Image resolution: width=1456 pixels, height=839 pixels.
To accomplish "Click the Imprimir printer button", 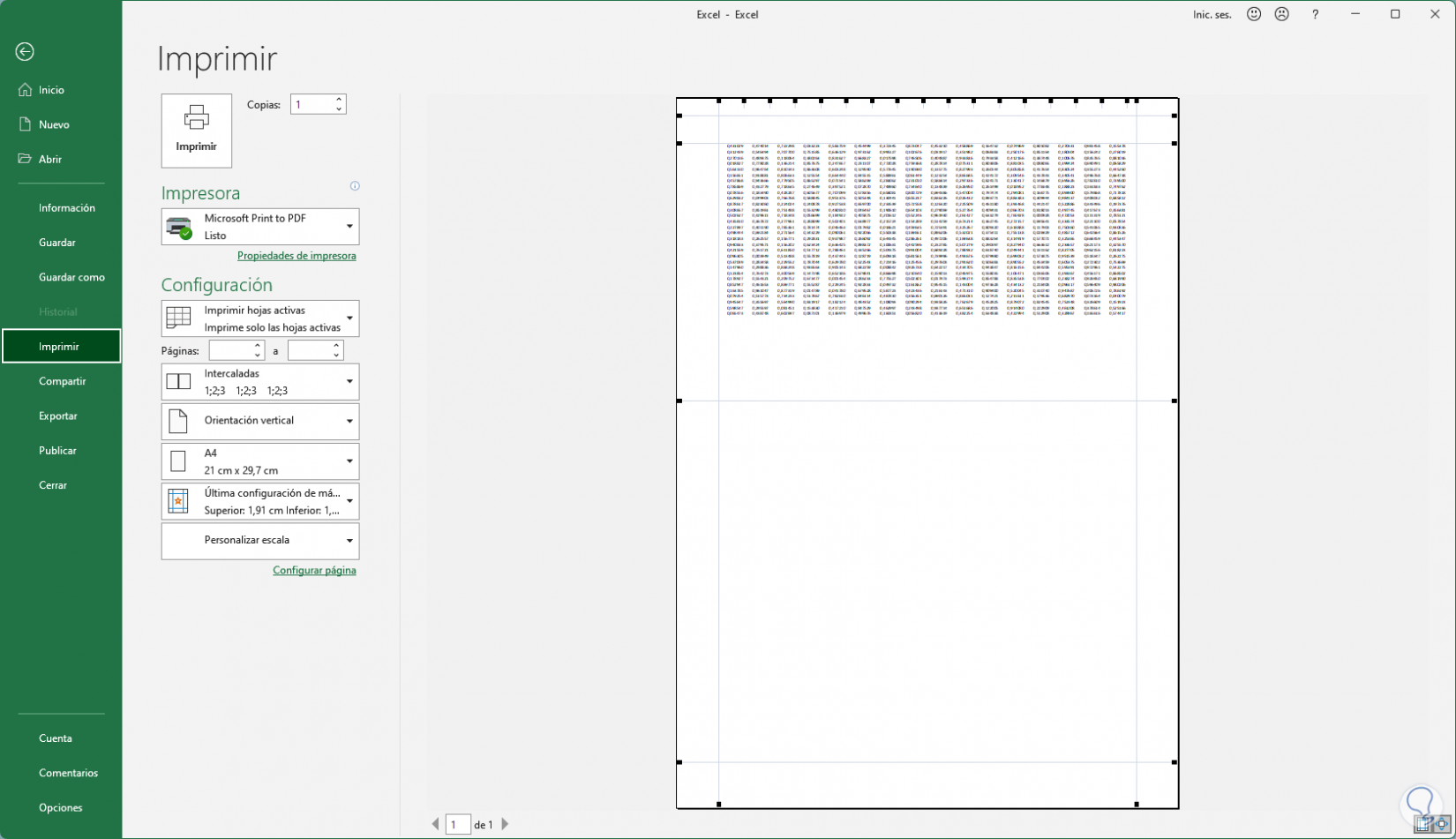I will click(196, 131).
